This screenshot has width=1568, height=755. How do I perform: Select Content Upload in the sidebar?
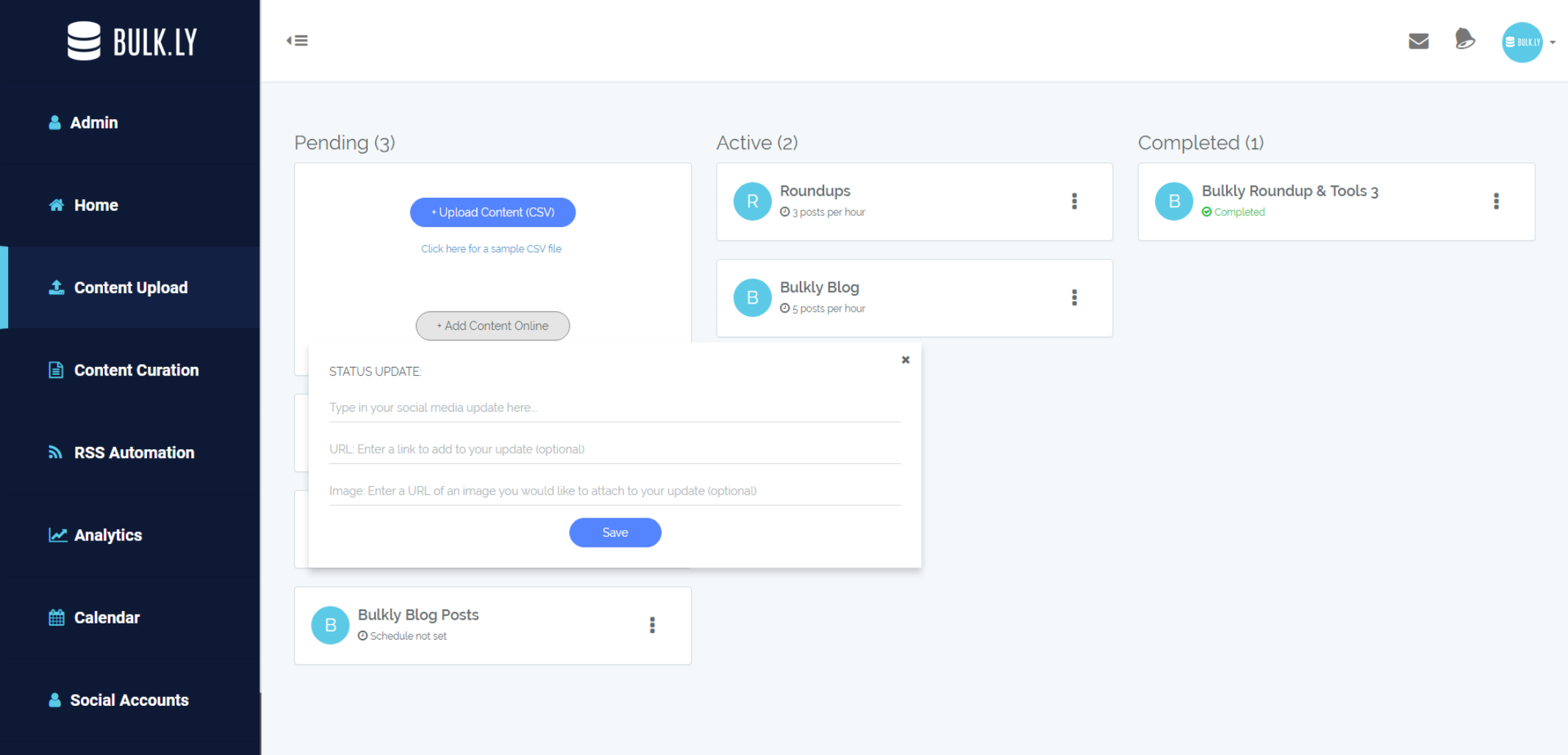click(131, 287)
